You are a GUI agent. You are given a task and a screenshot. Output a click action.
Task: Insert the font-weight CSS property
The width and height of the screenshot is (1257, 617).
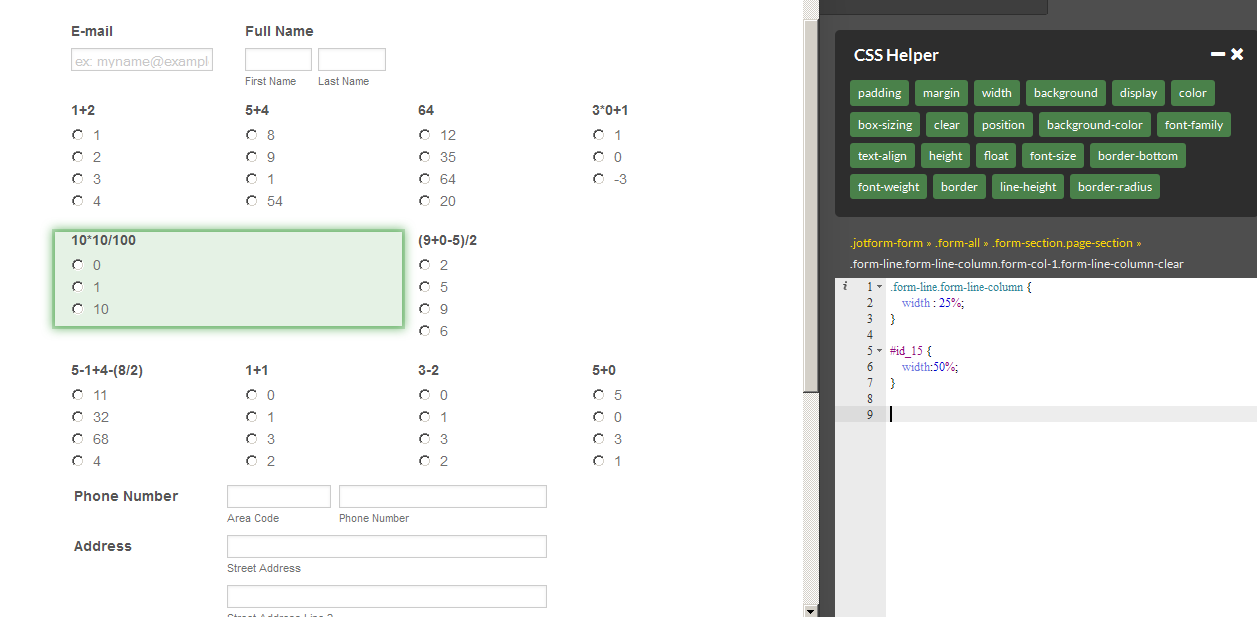[x=888, y=187]
